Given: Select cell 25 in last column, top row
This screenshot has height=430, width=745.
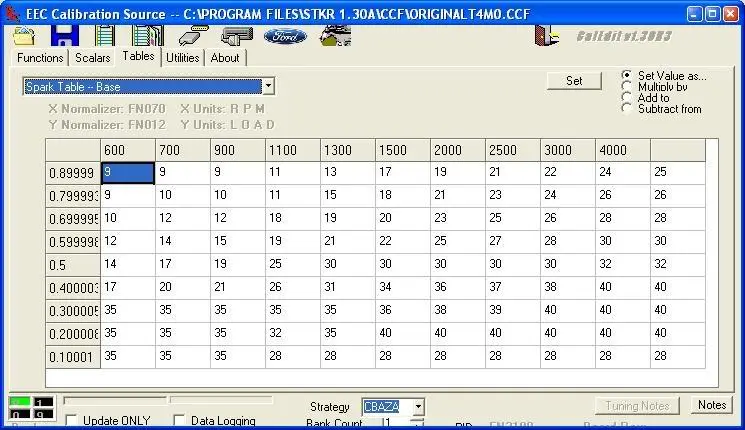Looking at the screenshot, I should 678,172.
